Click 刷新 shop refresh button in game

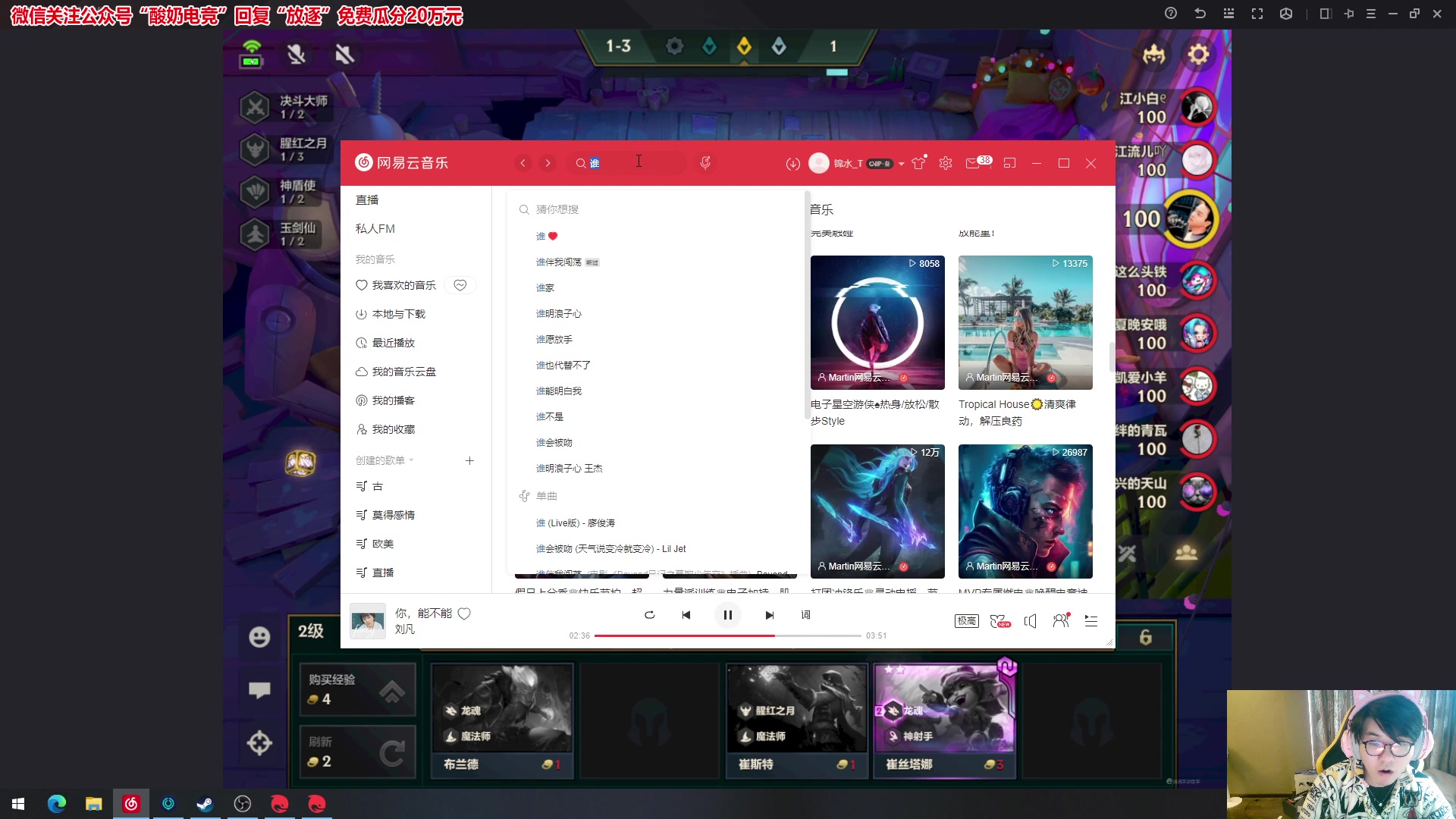pyautogui.click(x=358, y=752)
